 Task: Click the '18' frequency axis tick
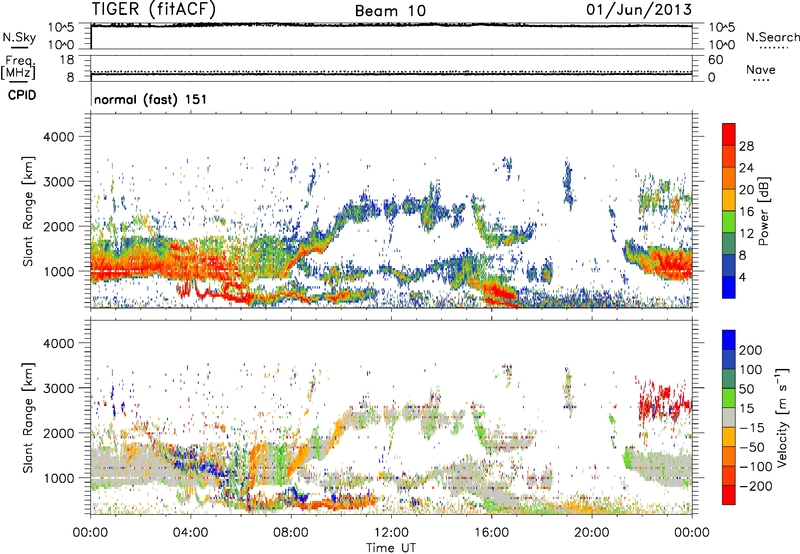coord(66,60)
